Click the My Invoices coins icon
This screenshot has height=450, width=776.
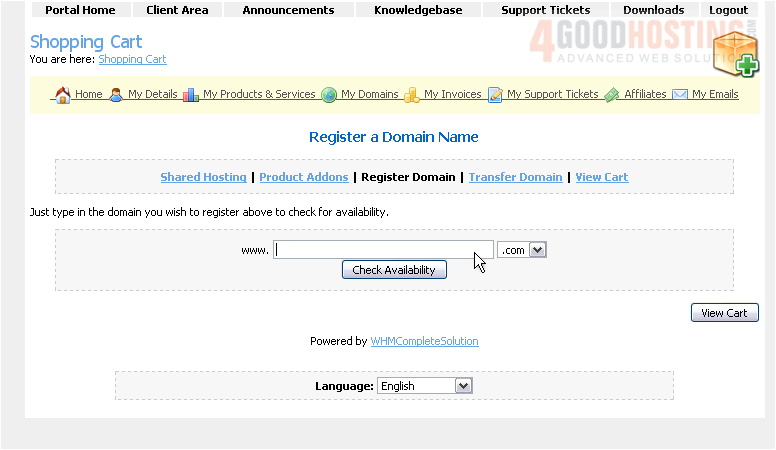[x=411, y=95]
